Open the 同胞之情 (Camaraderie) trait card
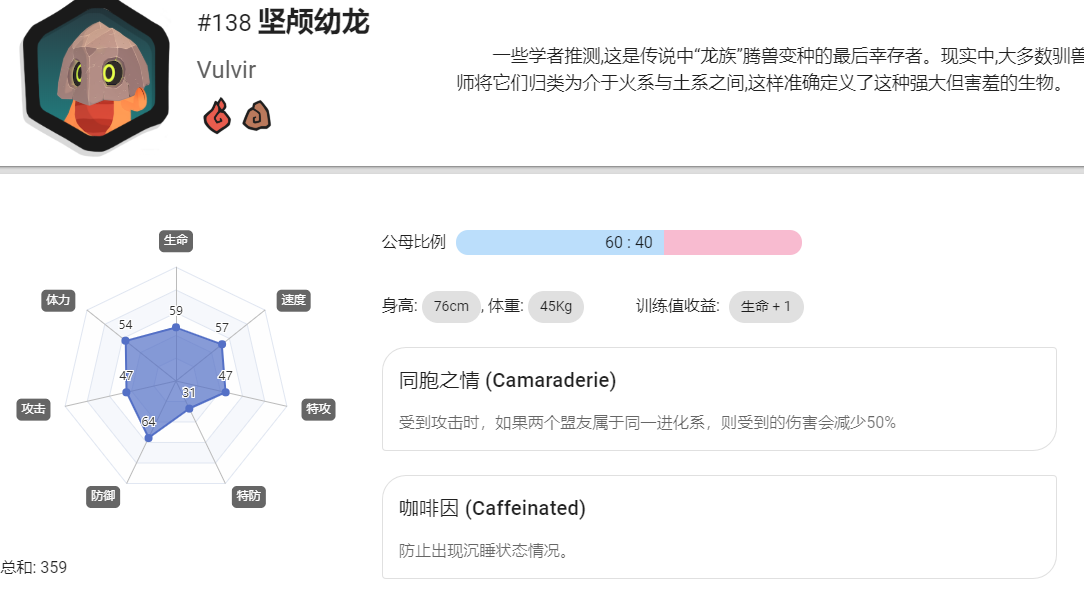Image resolution: width=1084 pixels, height=592 pixels. 720,399
